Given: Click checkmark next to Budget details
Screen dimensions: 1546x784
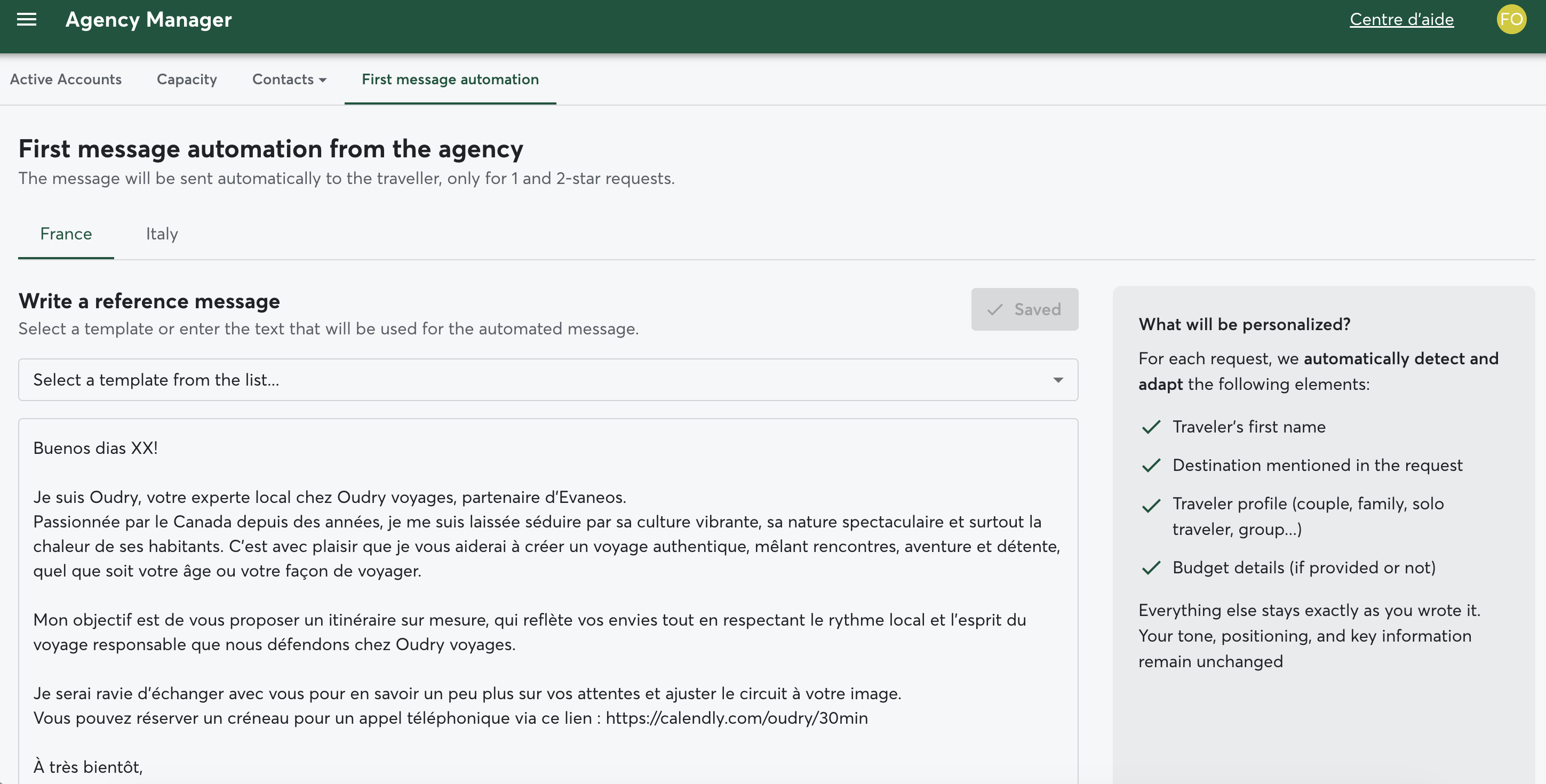Looking at the screenshot, I should click(x=1151, y=568).
